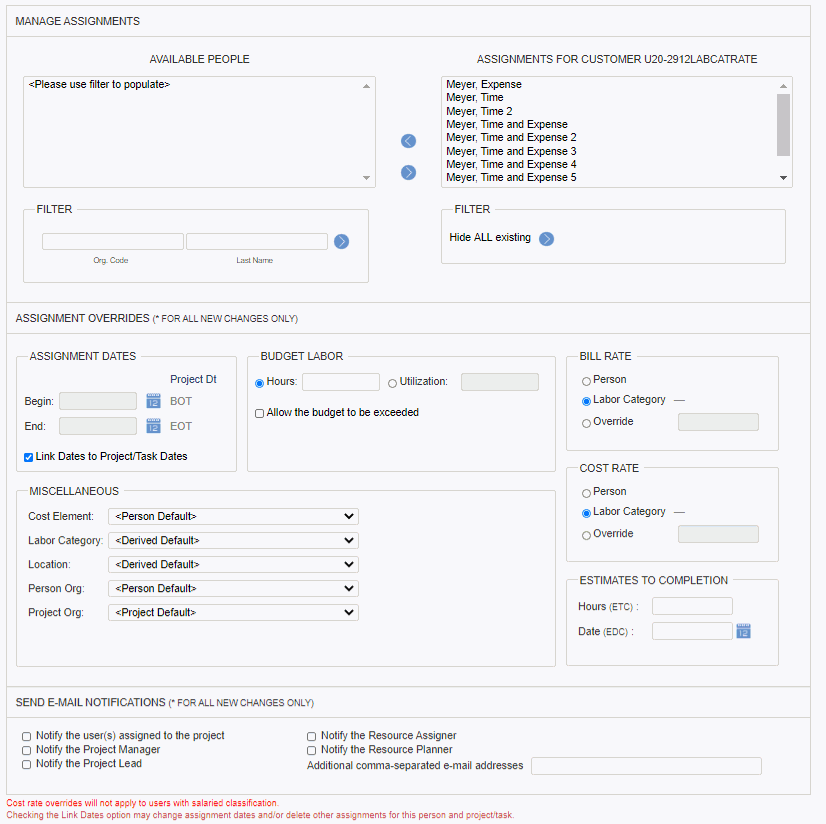Screen dimensions: 826x824
Task: Select 'Meyer, Expense' in assignments list
Action: [484, 84]
